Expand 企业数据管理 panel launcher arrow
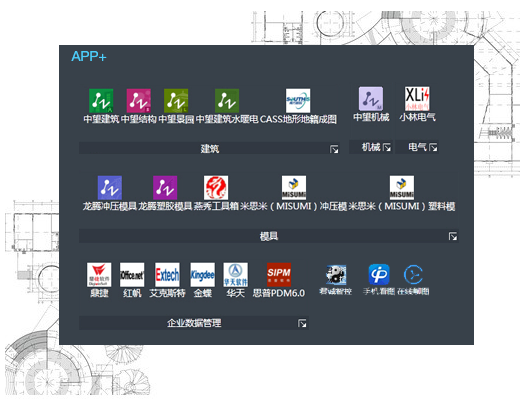531x402 pixels. point(302,323)
